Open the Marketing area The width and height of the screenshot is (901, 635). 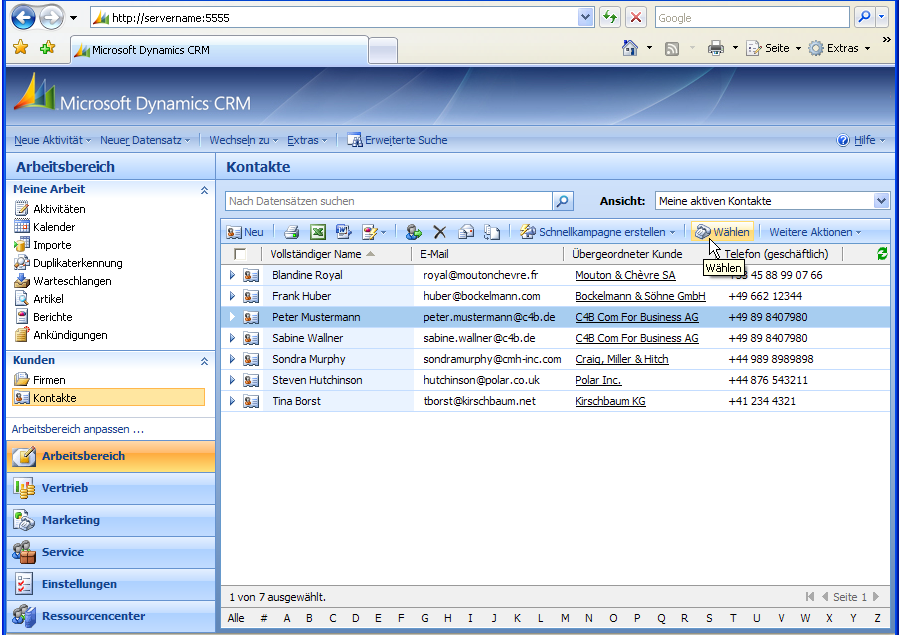70,520
